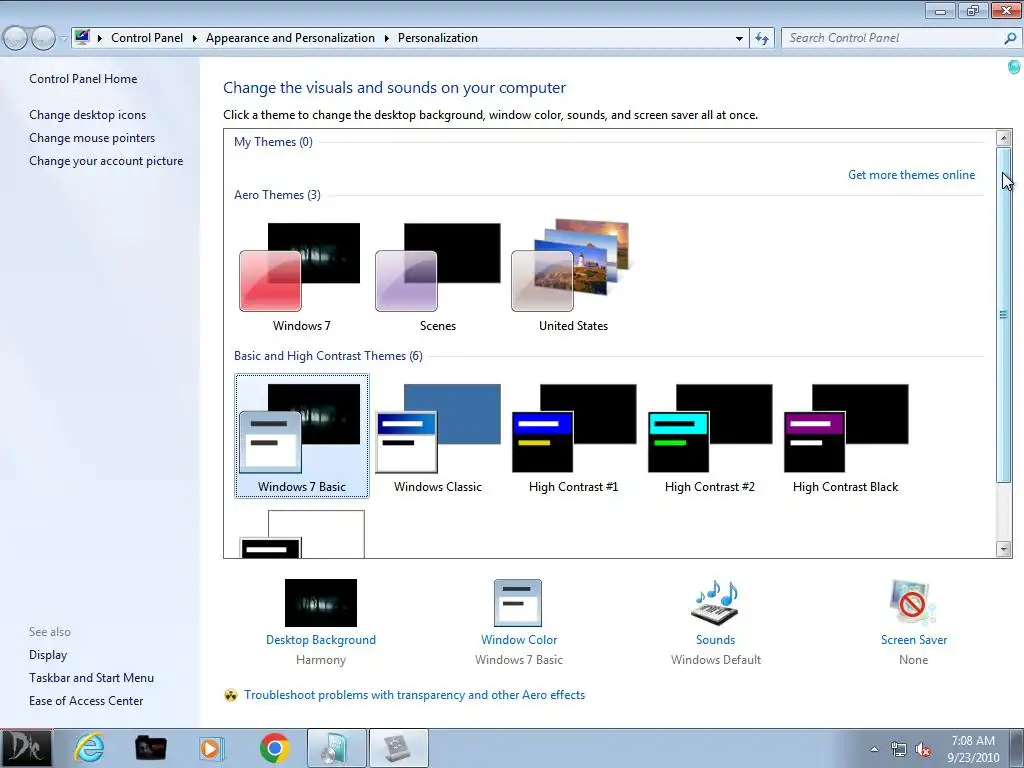Click the Control Panel breadcrumb
The height and width of the screenshot is (768, 1024).
147,38
